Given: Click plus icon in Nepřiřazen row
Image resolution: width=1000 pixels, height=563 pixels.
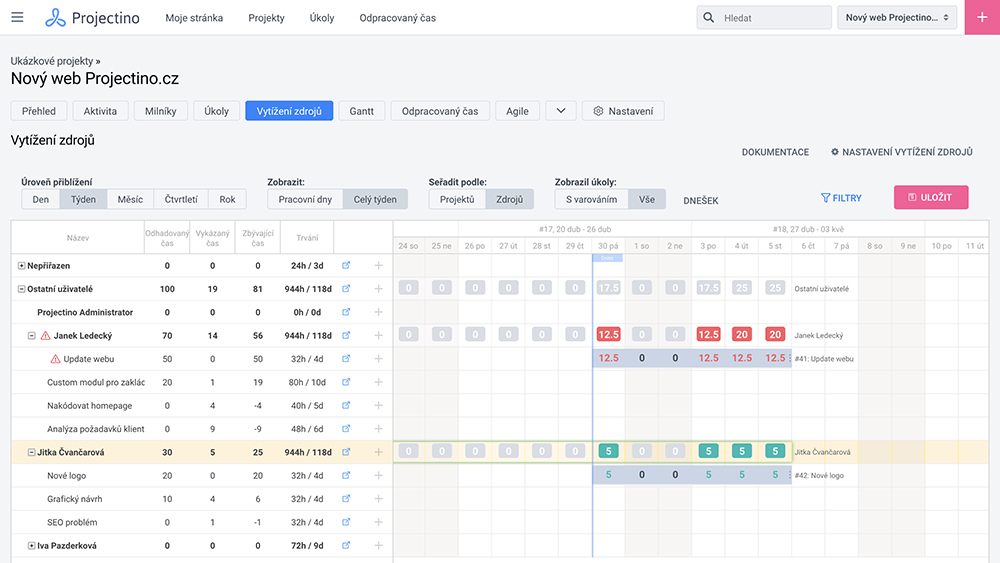Looking at the screenshot, I should (378, 266).
